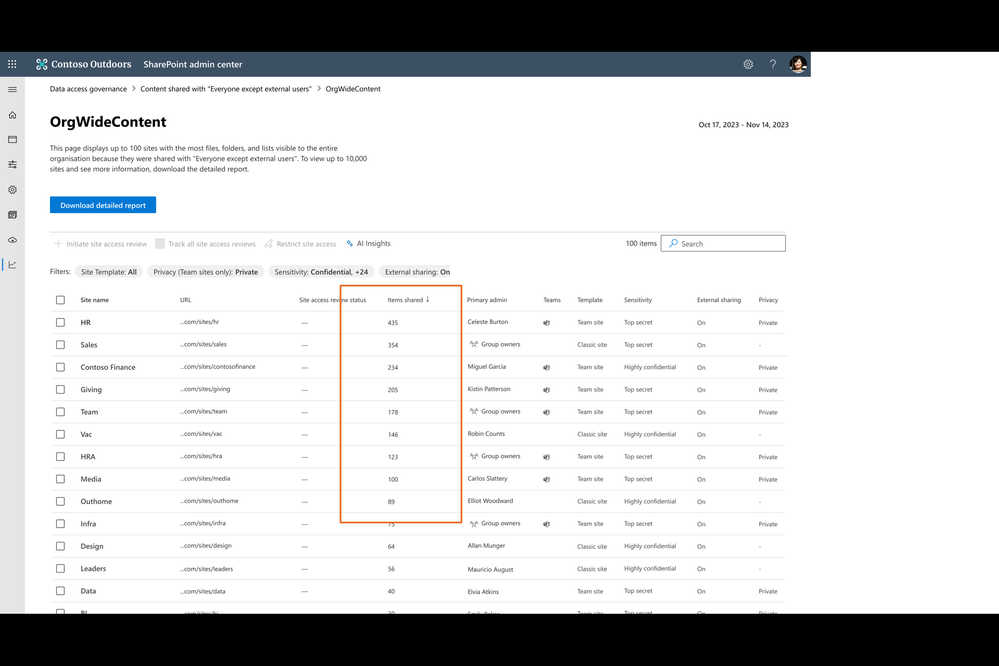Click the HRA site name
The width and height of the screenshot is (999, 666).
point(88,457)
